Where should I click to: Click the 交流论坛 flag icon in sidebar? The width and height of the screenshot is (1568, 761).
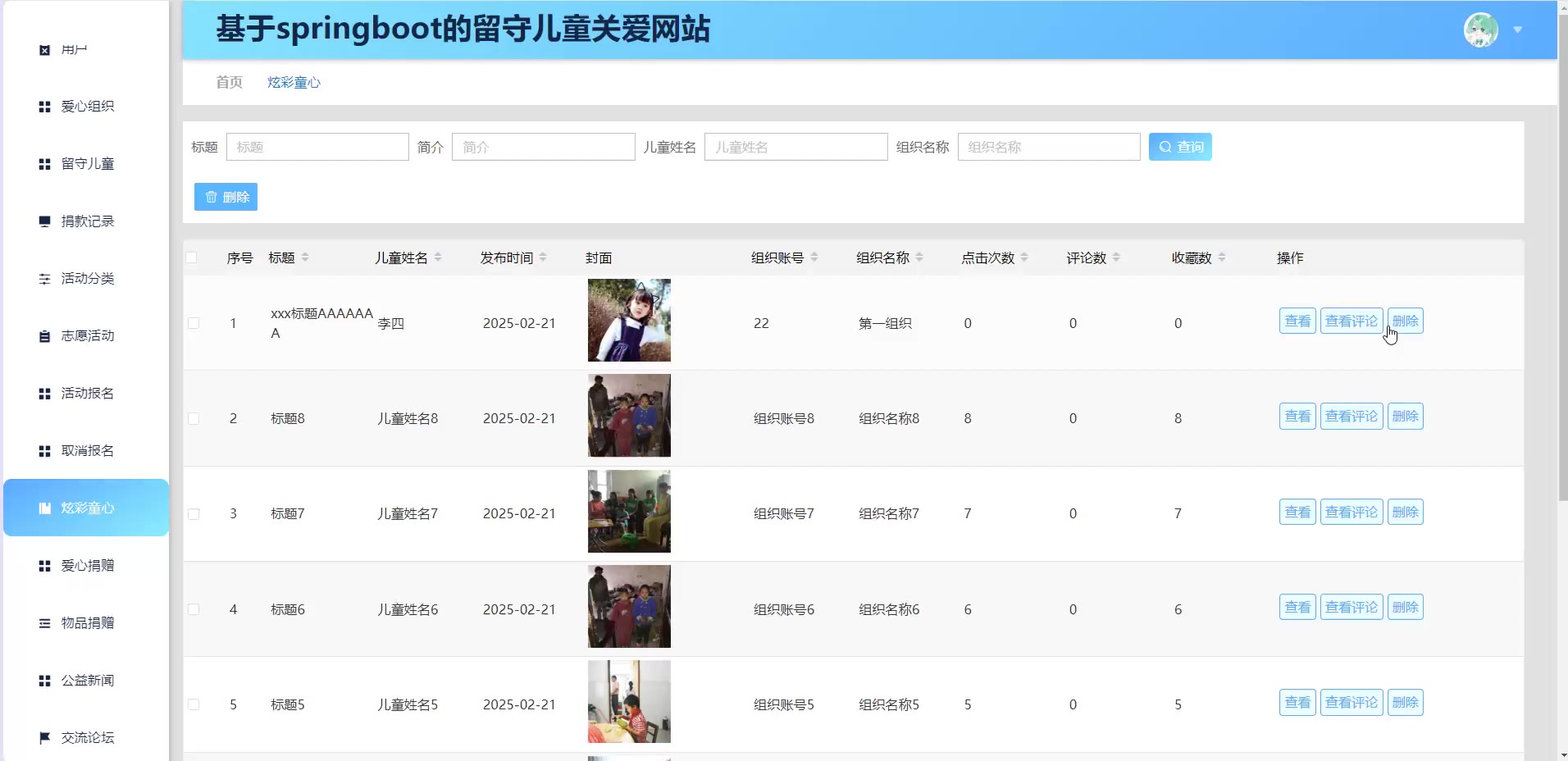pos(44,738)
